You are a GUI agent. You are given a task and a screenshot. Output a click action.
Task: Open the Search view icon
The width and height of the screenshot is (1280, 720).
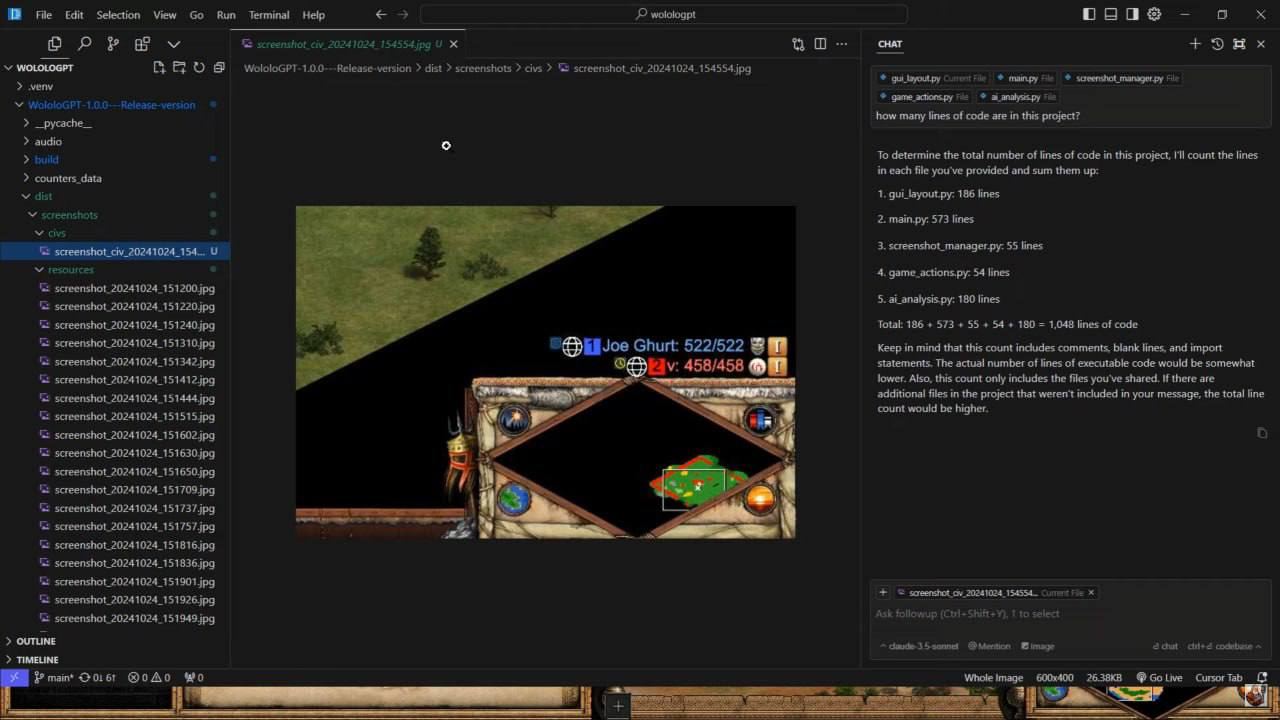tap(84, 44)
